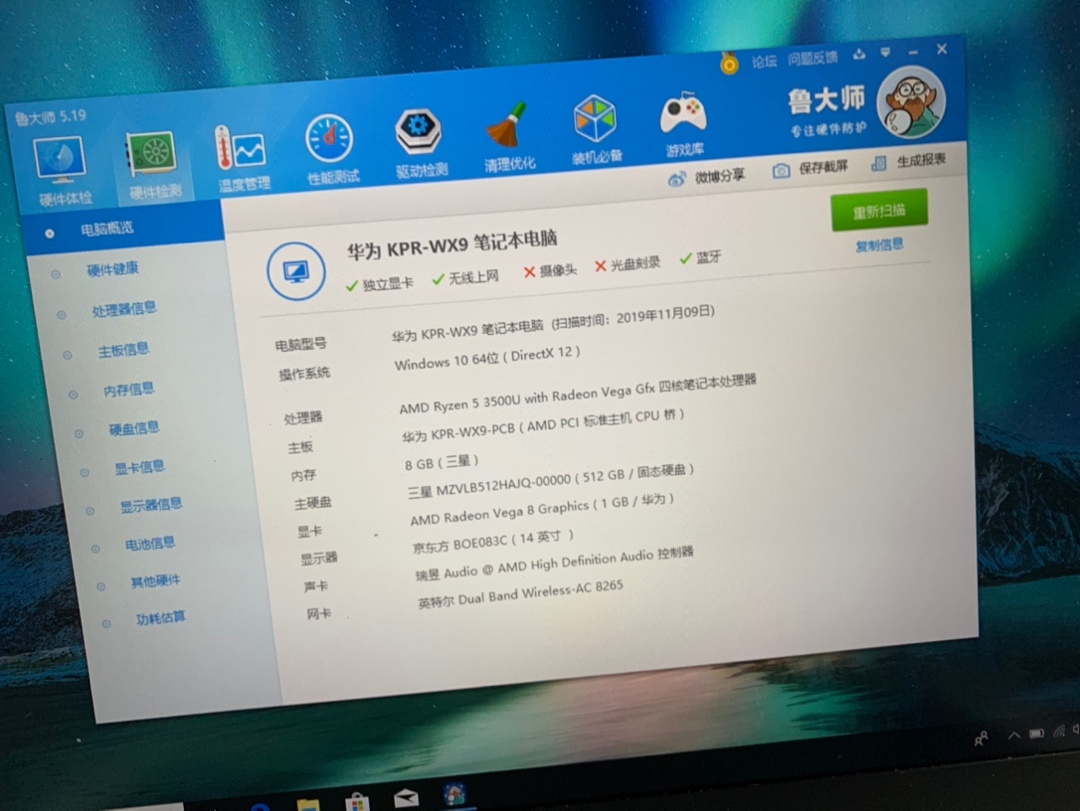This screenshot has width=1080, height=811.
Task: Open Mail app in the taskbar
Action: (406, 799)
